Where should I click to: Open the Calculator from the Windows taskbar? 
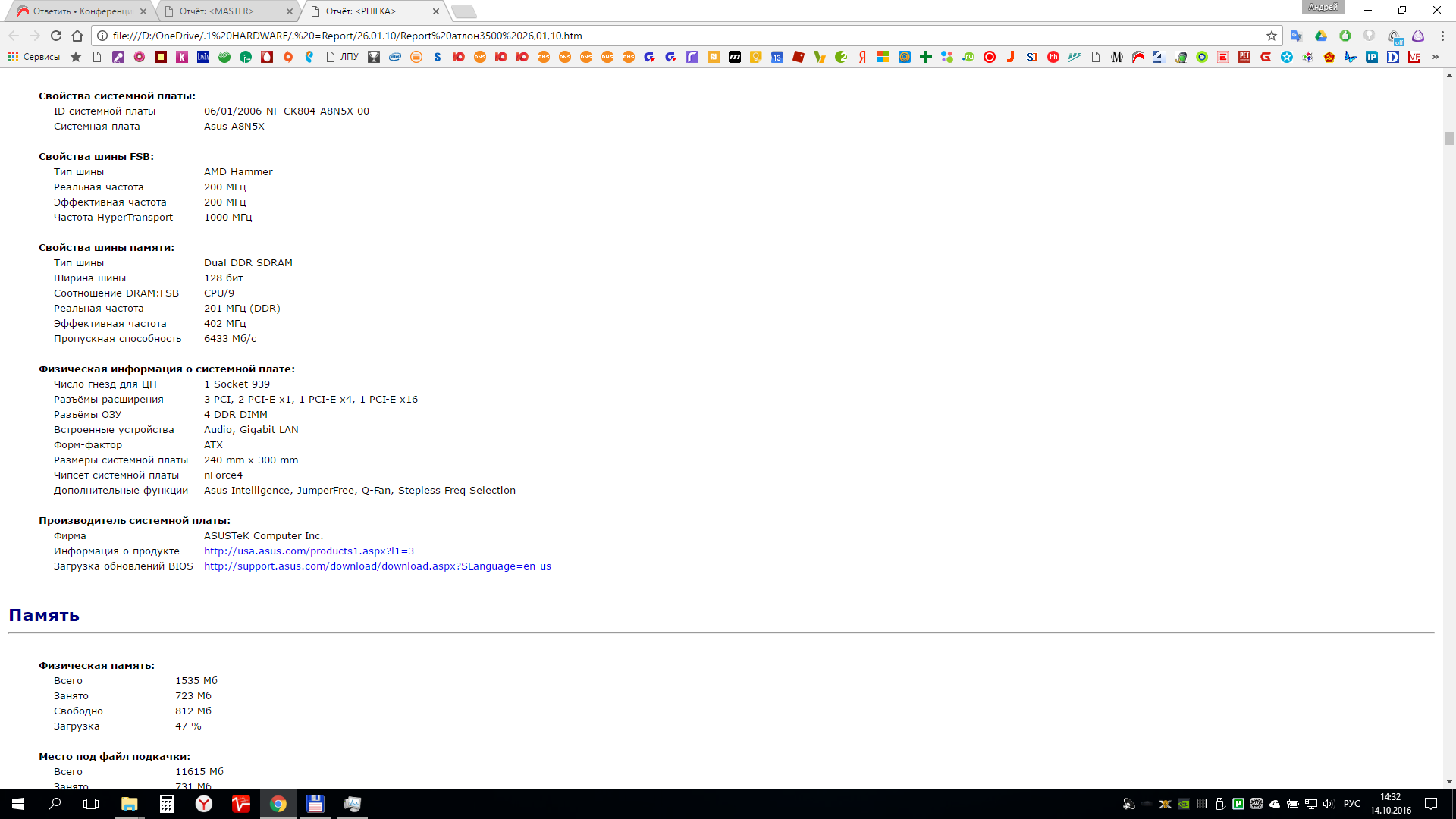coord(166,804)
